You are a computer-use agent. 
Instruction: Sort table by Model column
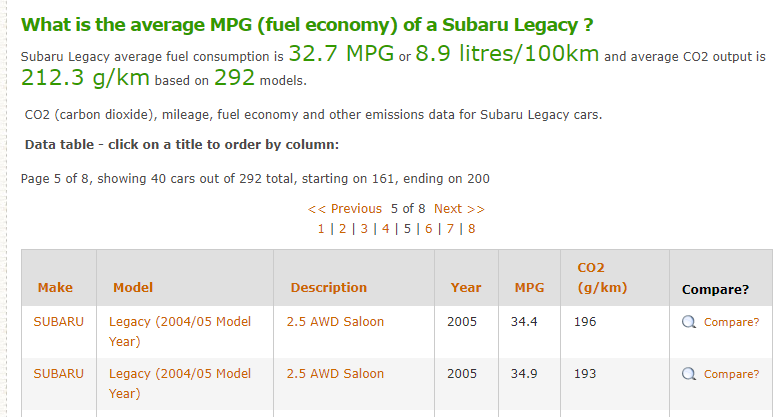[133, 288]
